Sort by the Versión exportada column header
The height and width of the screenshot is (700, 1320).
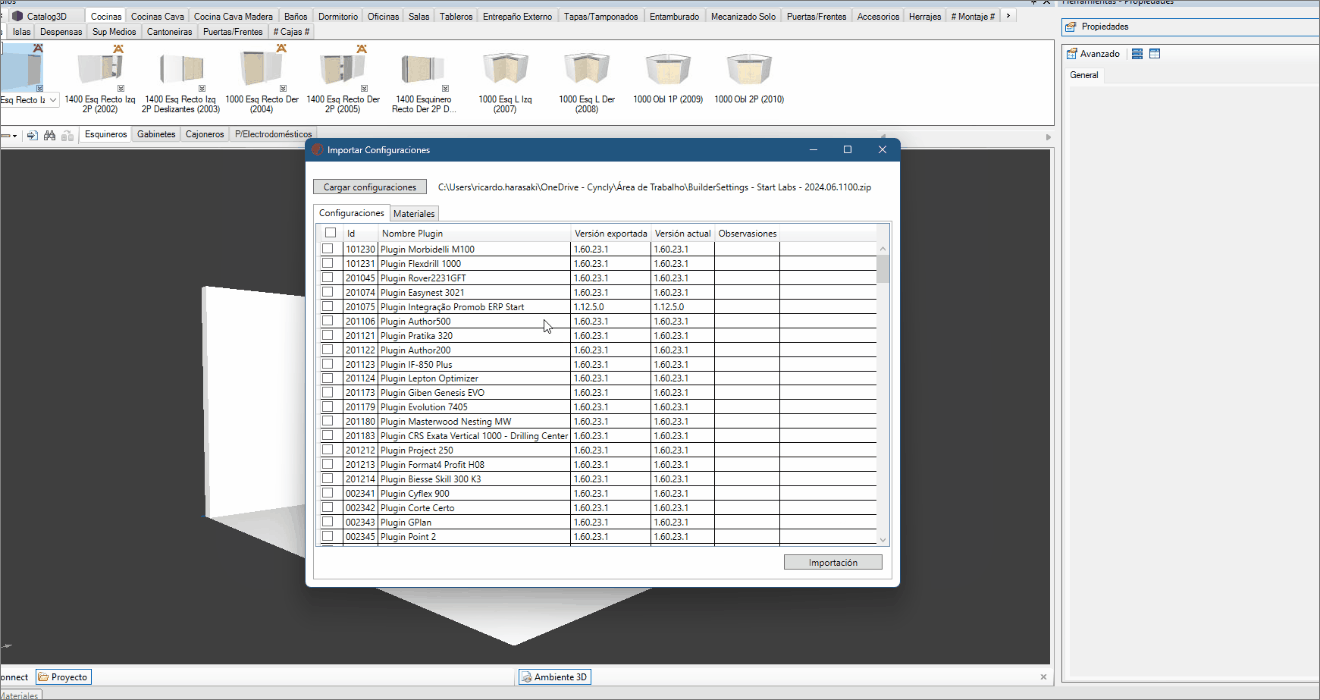pyautogui.click(x=611, y=234)
